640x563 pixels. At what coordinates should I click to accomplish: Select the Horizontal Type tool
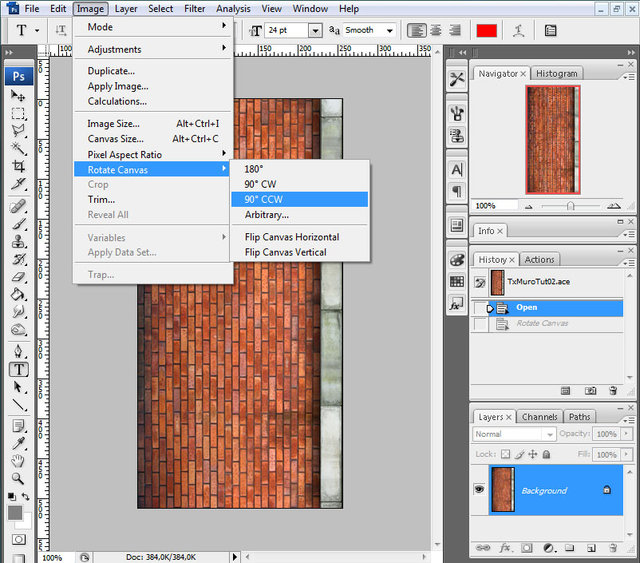(18, 368)
